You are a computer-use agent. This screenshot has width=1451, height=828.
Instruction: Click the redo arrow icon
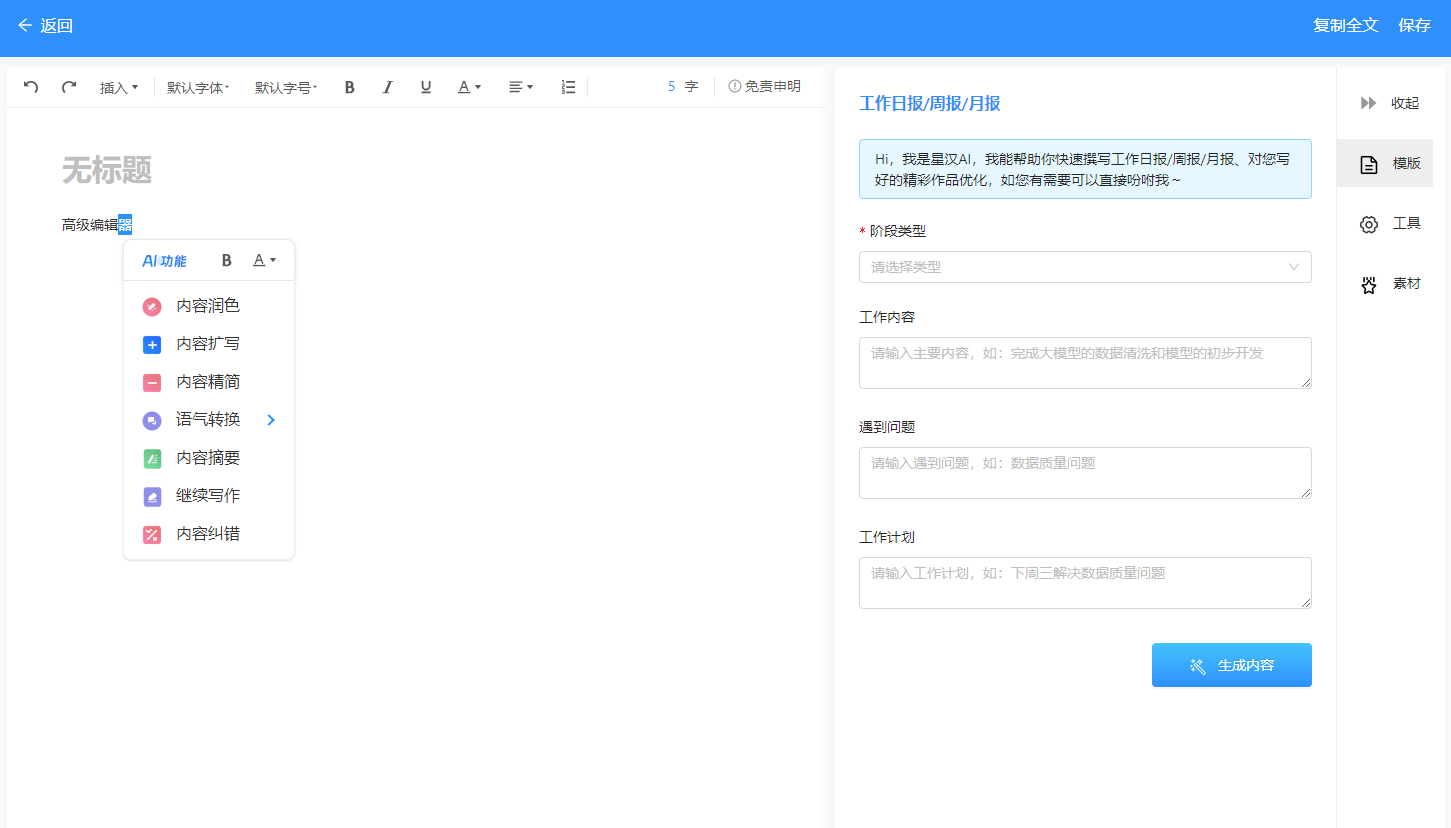point(69,87)
